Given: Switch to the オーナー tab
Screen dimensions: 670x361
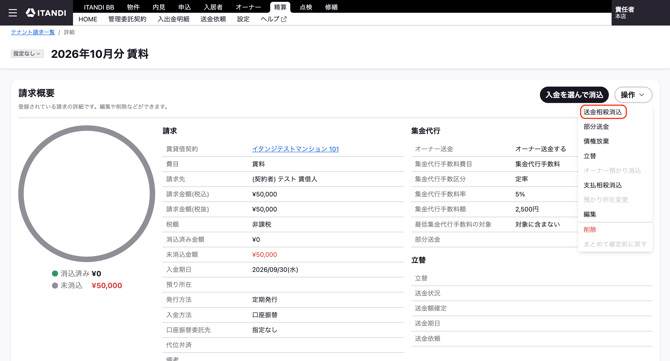Looking at the screenshot, I should (248, 7).
